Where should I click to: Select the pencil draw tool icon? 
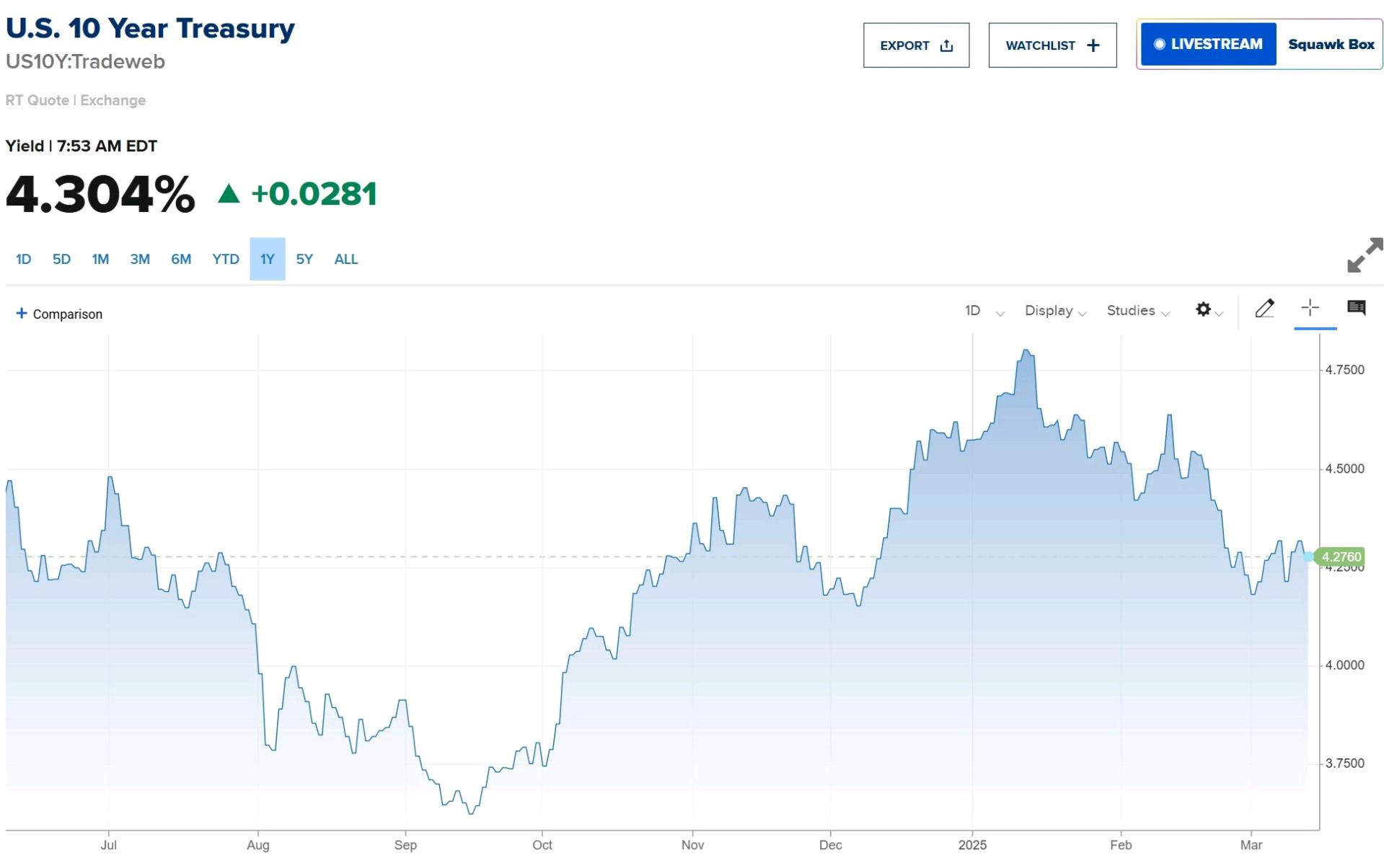pyautogui.click(x=1264, y=309)
